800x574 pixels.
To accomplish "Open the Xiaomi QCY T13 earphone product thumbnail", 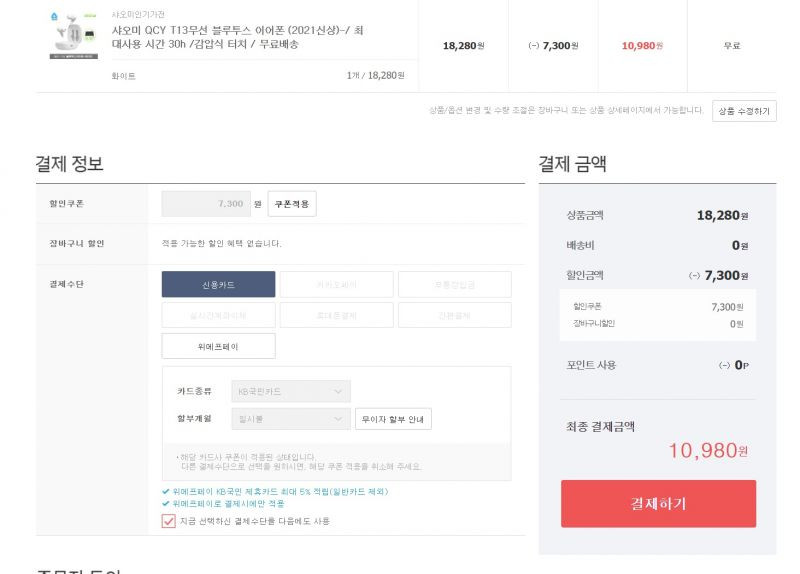I will [73, 35].
